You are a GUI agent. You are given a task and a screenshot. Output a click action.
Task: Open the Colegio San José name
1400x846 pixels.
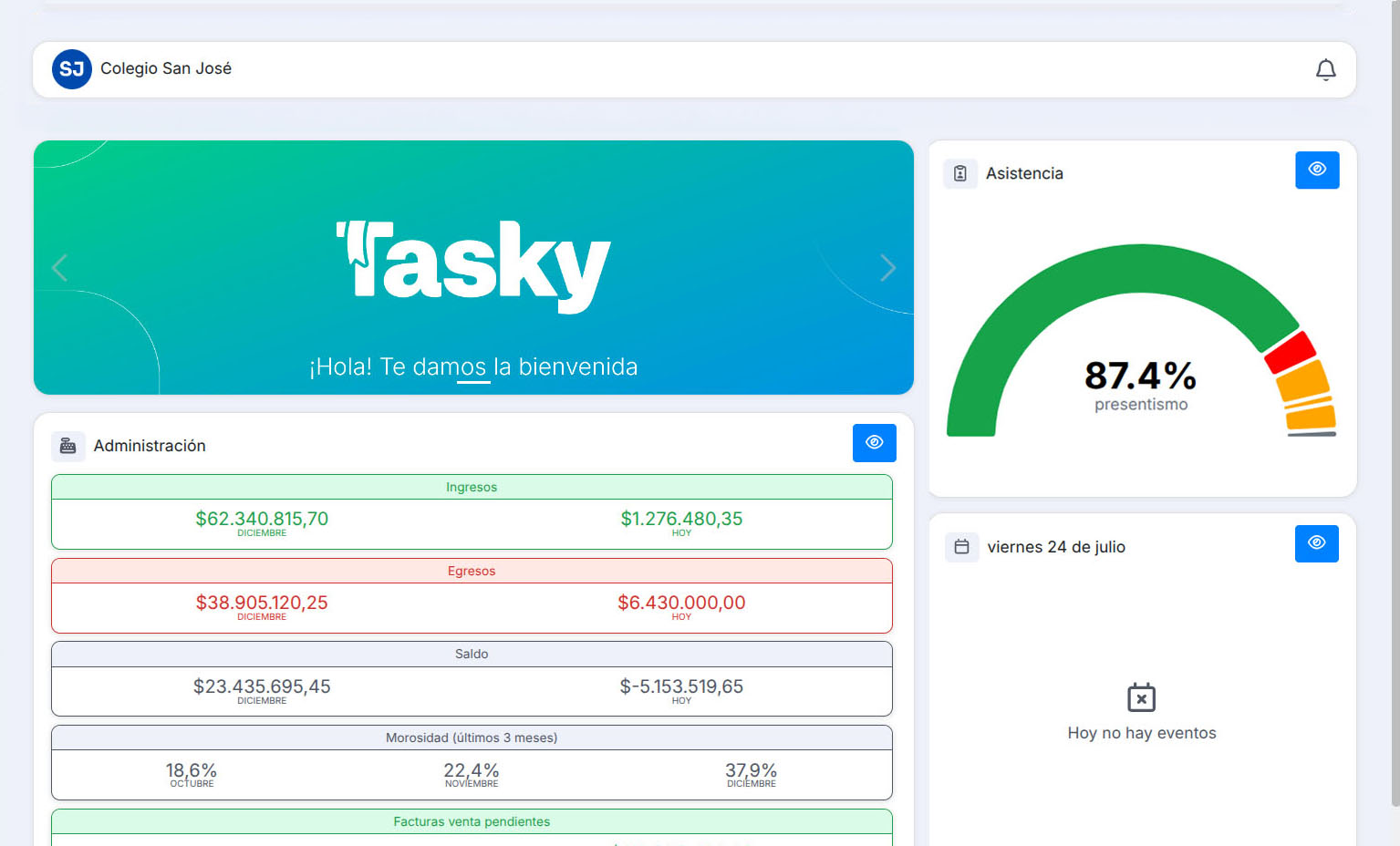point(166,68)
